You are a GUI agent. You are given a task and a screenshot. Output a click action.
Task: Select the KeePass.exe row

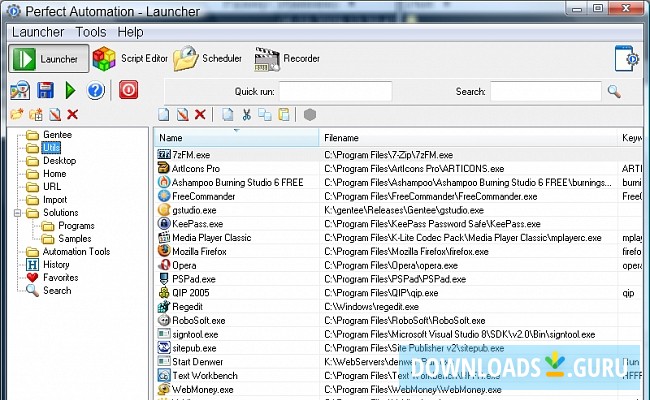[x=398, y=224]
